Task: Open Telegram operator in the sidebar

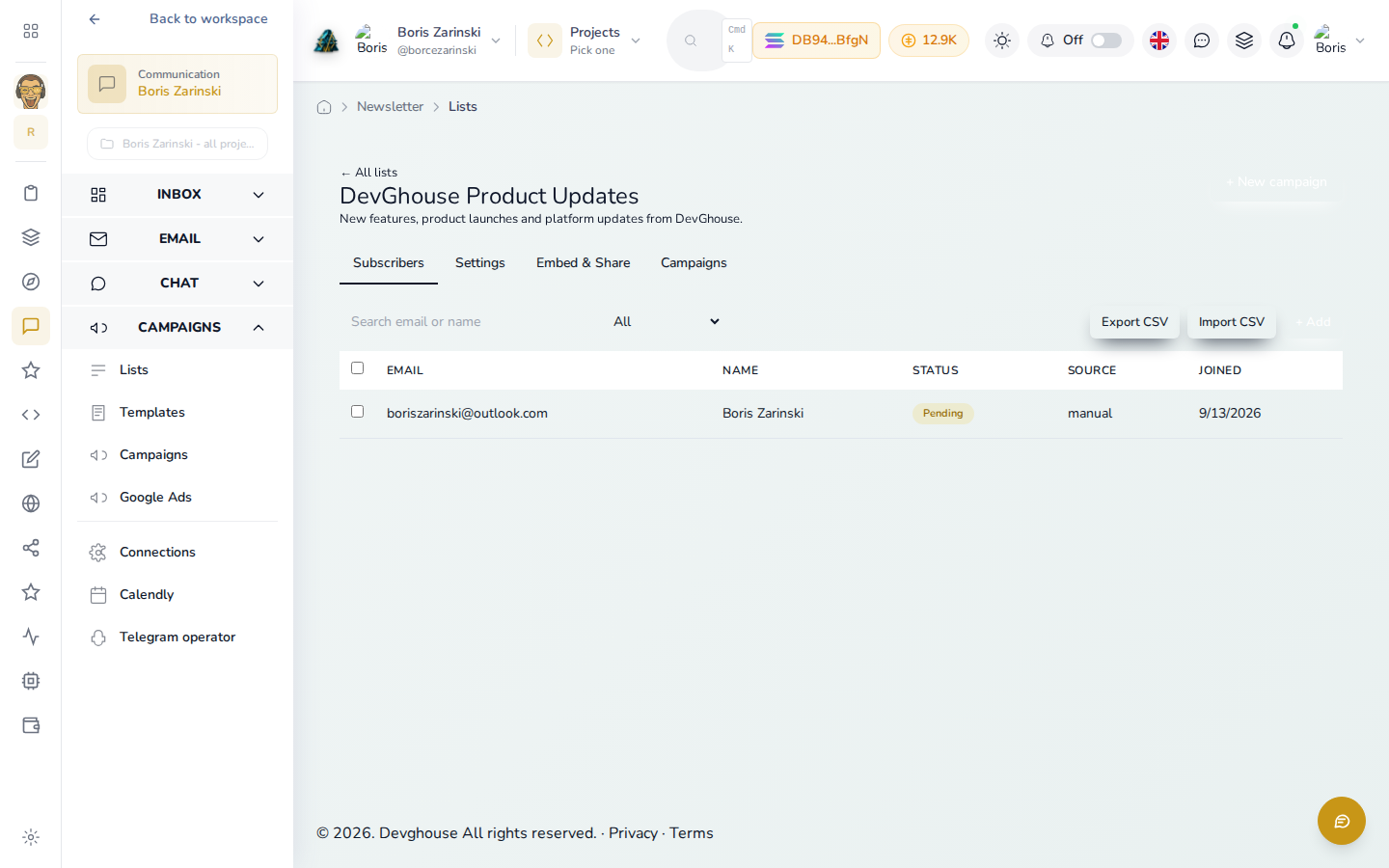Action: [x=177, y=637]
